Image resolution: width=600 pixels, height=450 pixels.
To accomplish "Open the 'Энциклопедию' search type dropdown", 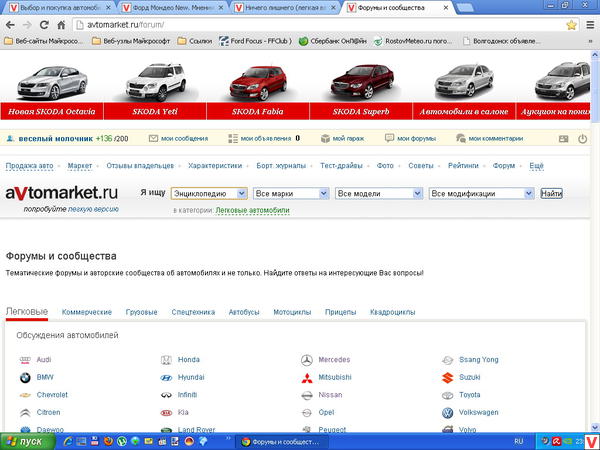I will (209, 194).
